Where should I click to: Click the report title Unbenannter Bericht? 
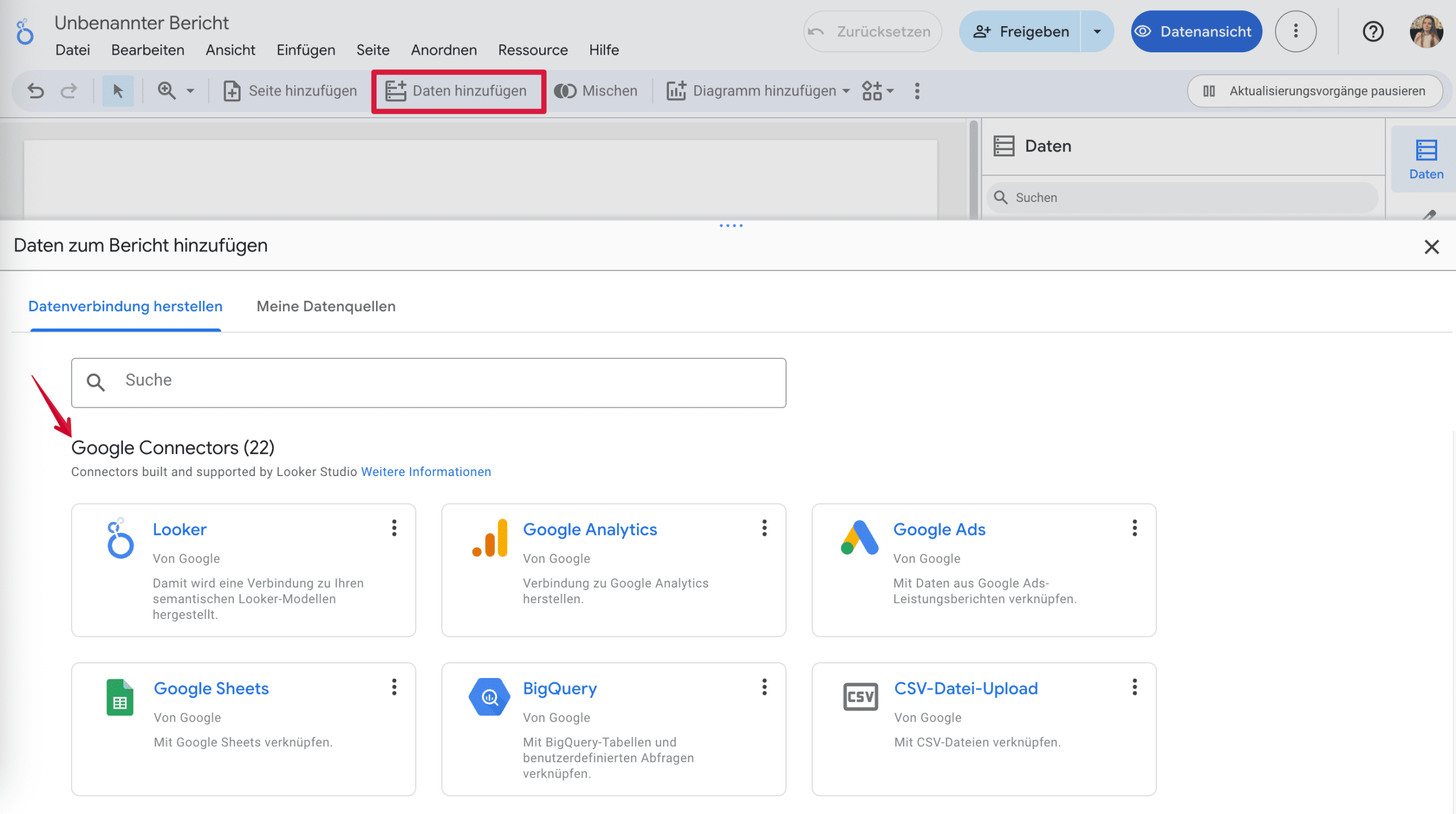coord(142,23)
